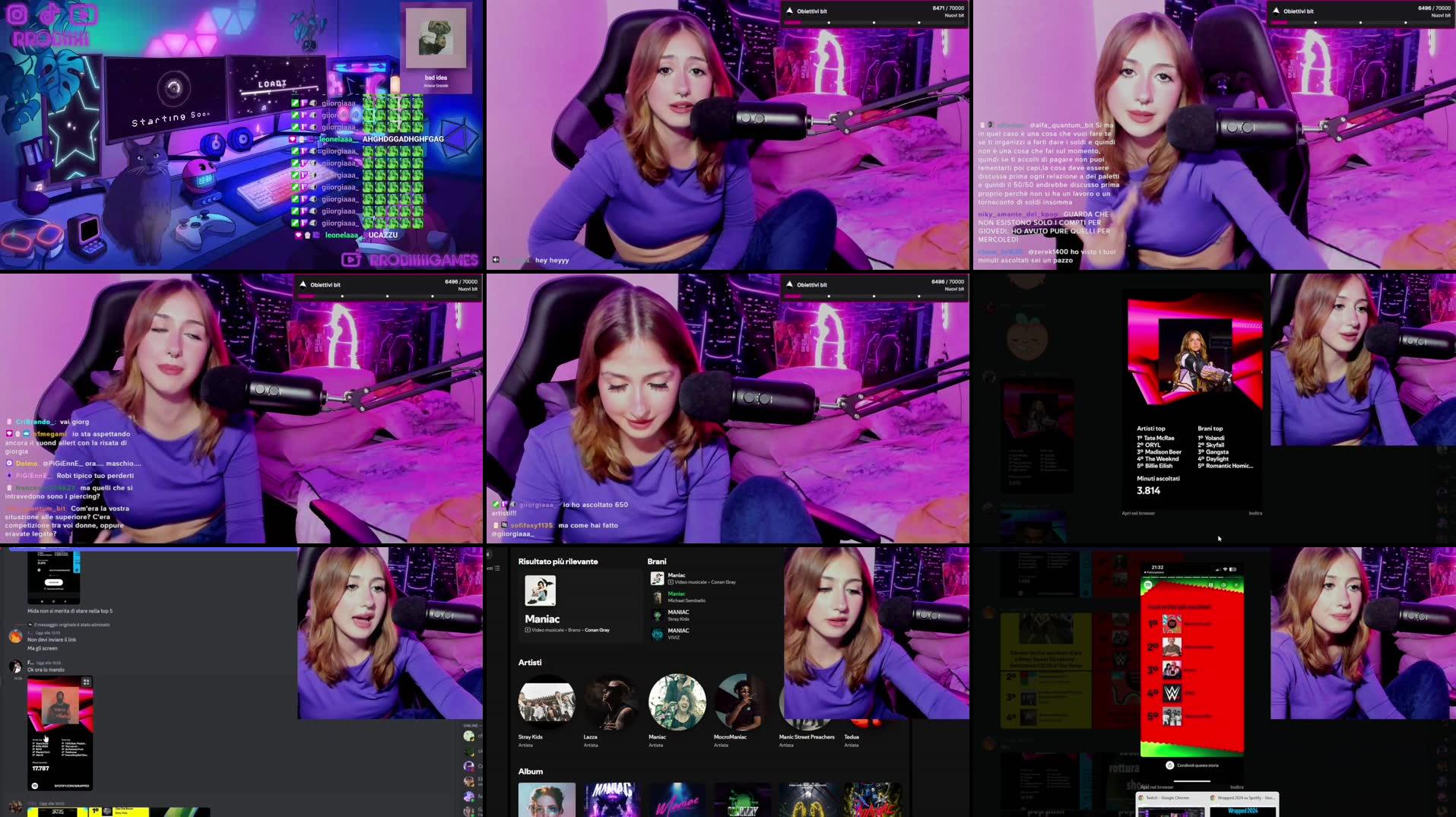
Task: Open Manic Street Preachers artist name
Action: pos(807,736)
